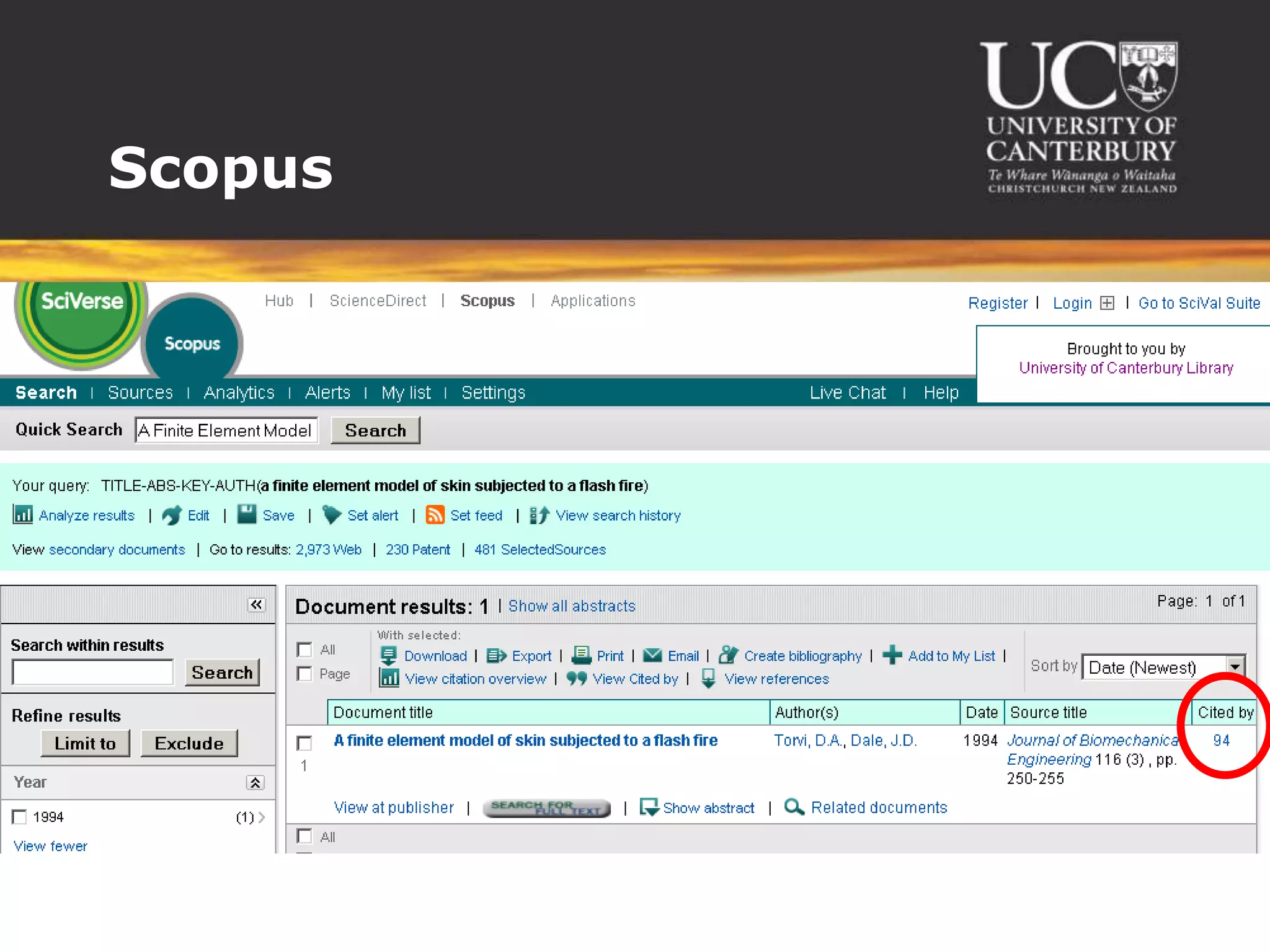
Task: Click the Register link
Action: click(998, 303)
